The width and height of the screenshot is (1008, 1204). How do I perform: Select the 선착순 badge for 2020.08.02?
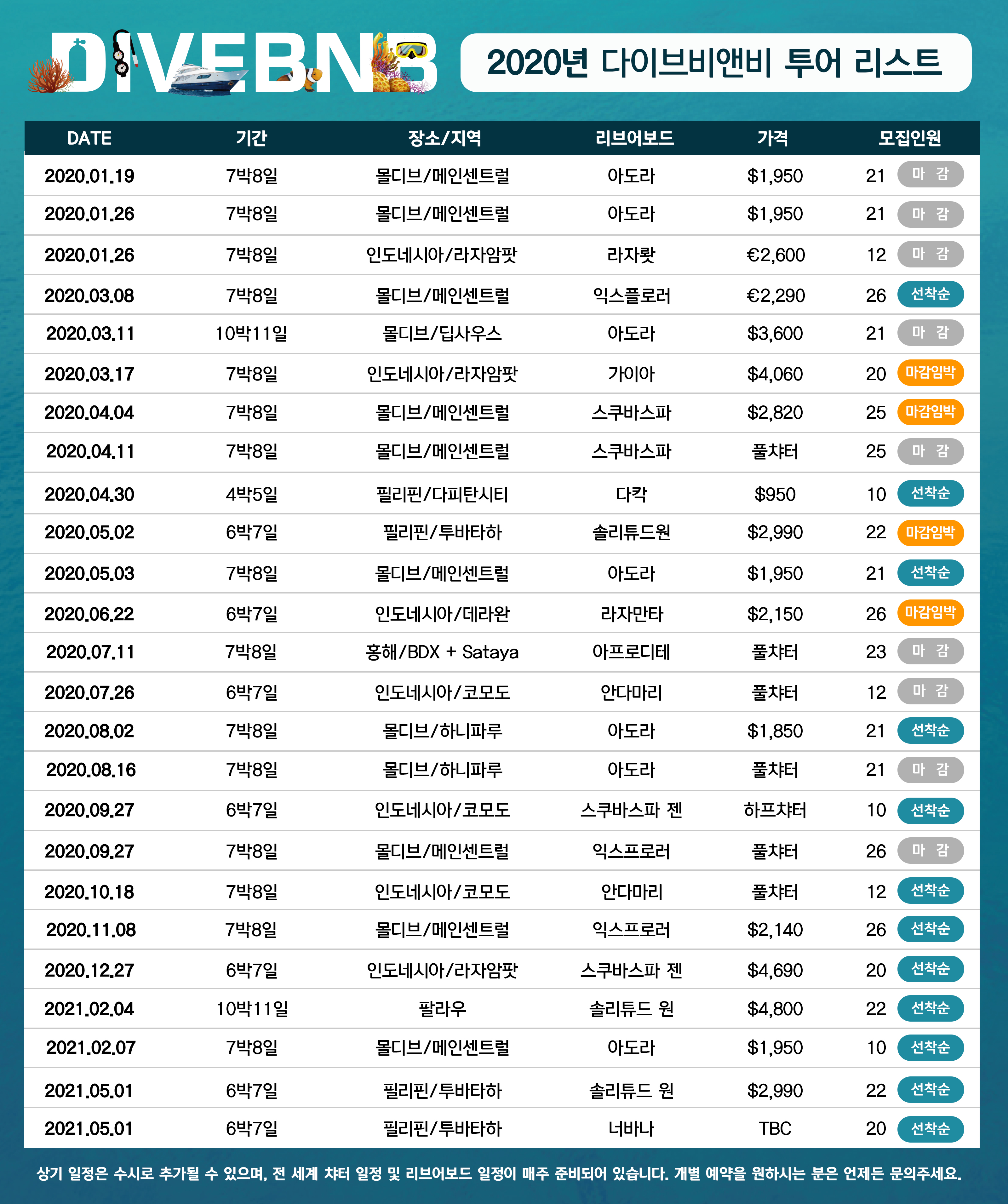click(x=930, y=731)
